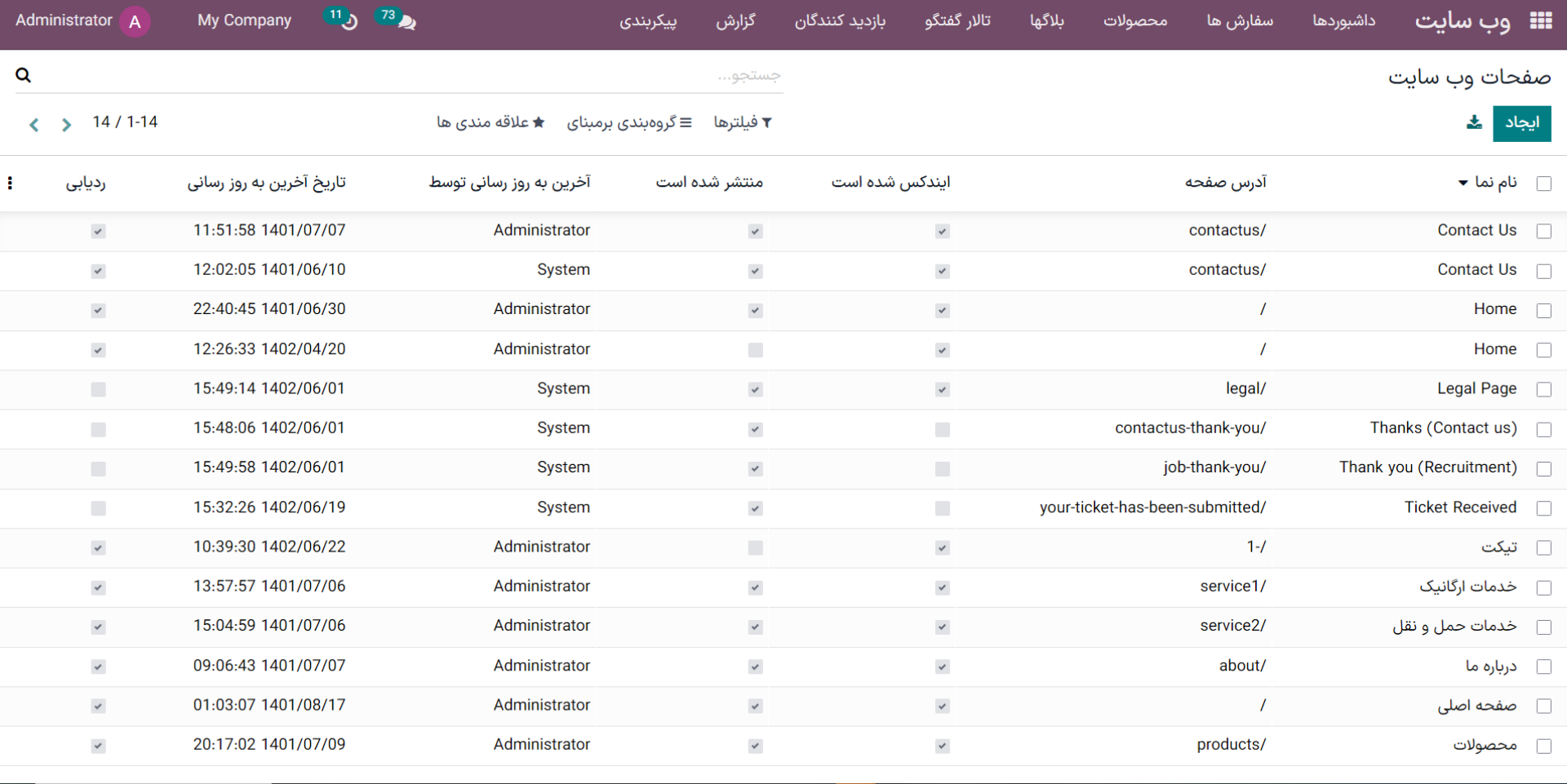The image size is (1567, 784).
Task: Open the تالار گفتگو menu
Action: 957,20
